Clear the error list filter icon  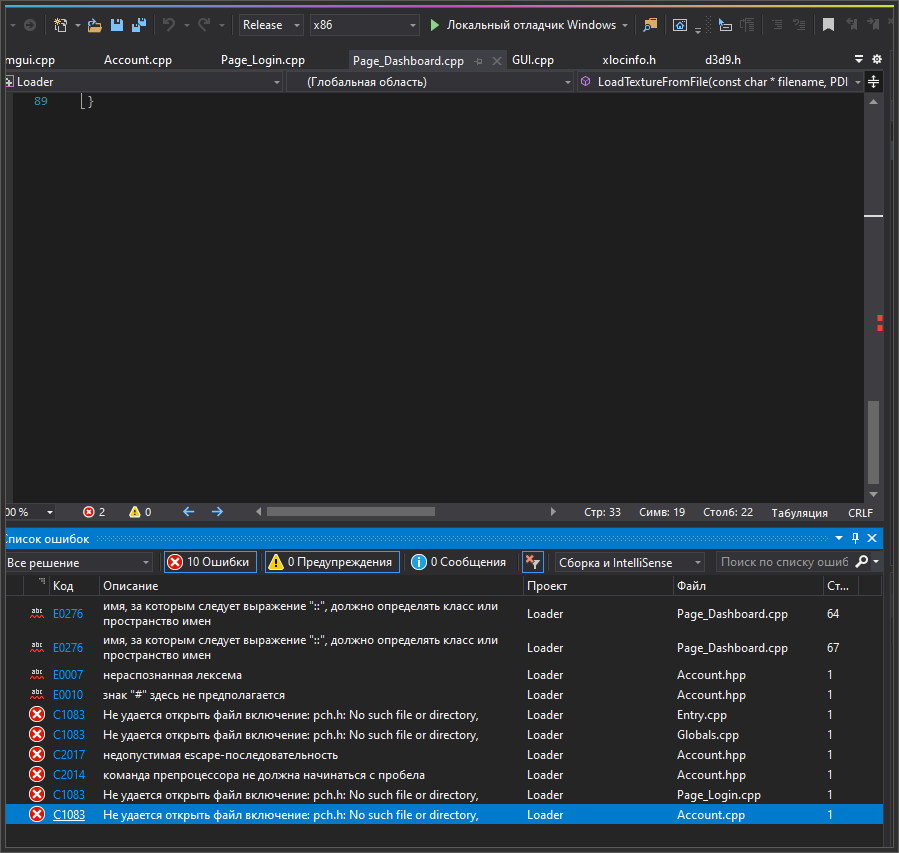pyautogui.click(x=532, y=562)
